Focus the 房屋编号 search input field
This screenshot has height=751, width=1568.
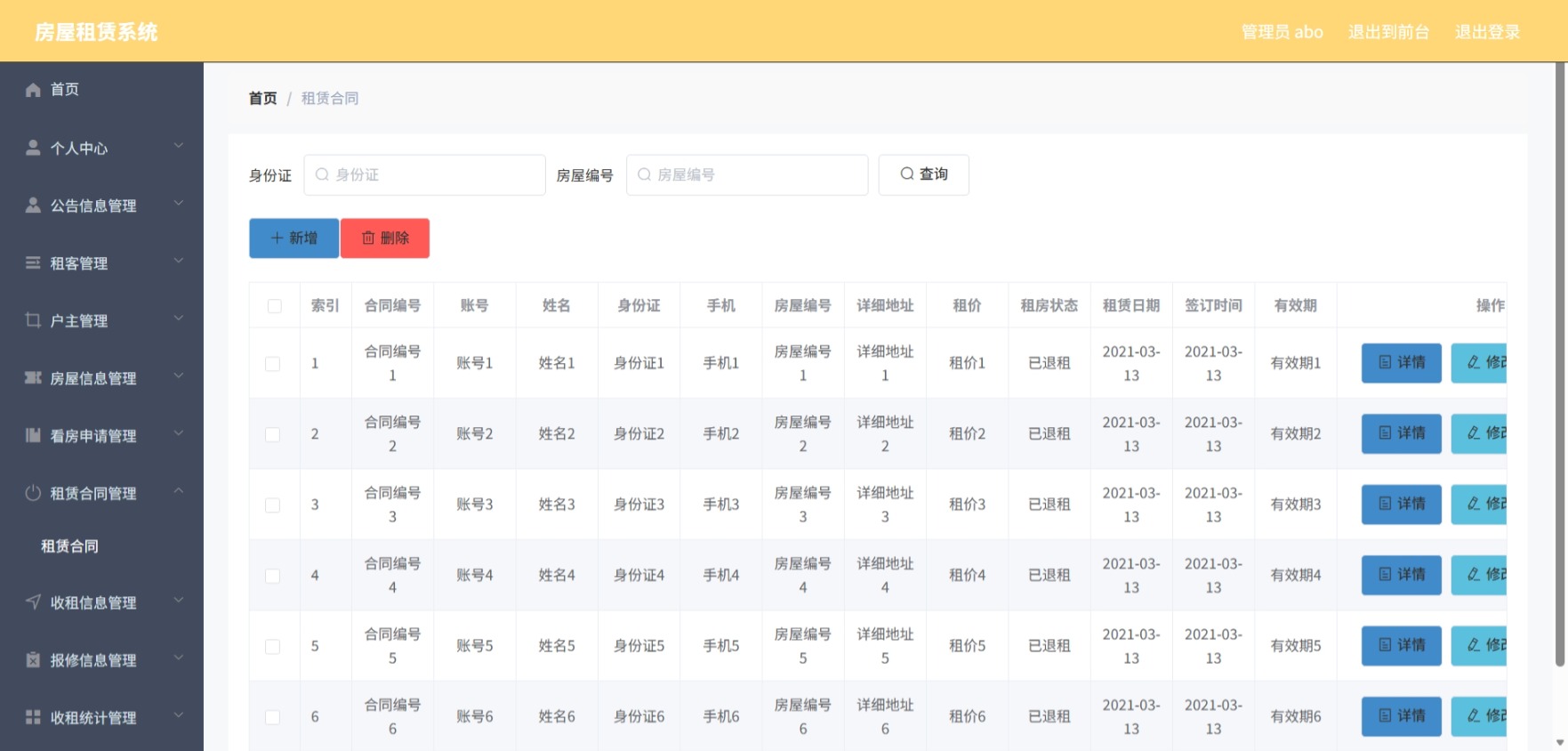747,174
